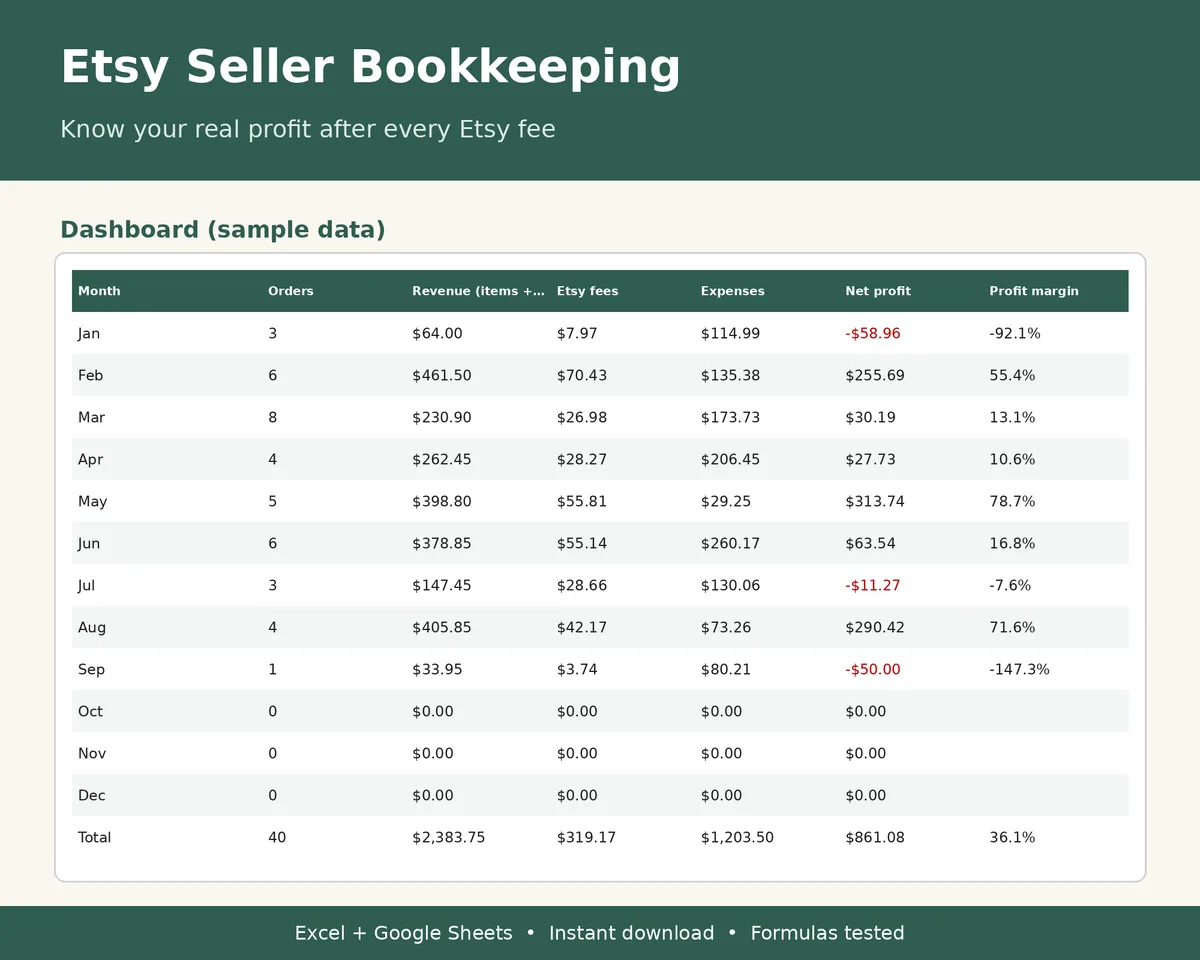Click Total revenue $2,383.75
The image size is (1200, 960).
coord(448,838)
